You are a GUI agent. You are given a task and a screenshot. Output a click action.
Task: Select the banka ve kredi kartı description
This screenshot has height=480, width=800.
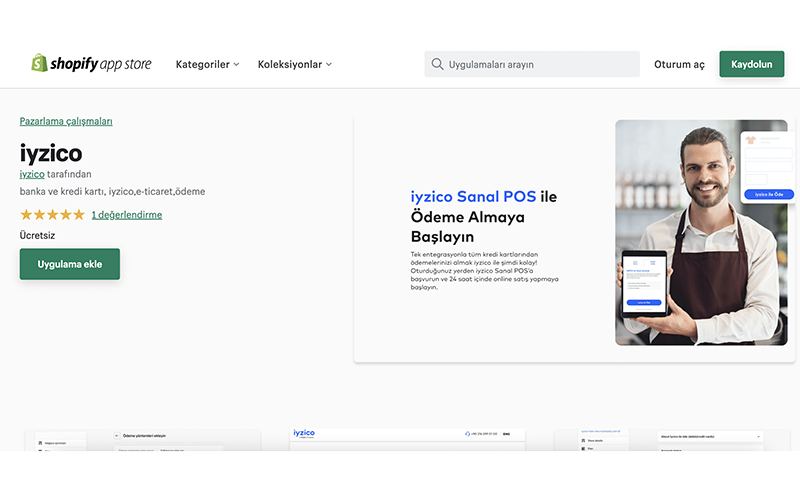coord(112,192)
